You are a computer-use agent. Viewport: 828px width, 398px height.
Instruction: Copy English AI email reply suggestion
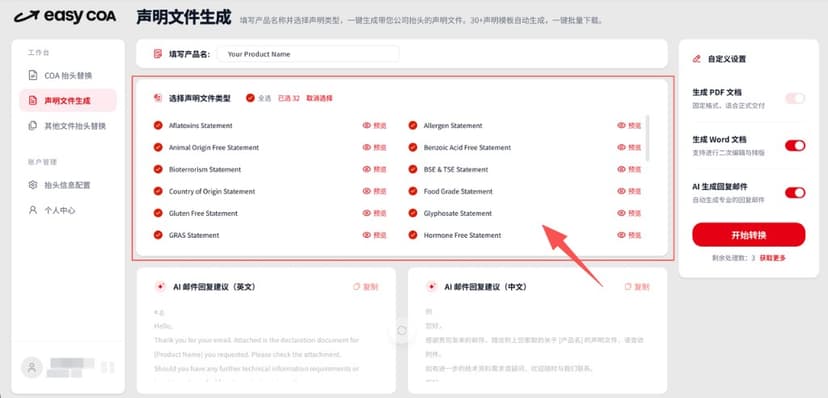pyautogui.click(x=365, y=287)
